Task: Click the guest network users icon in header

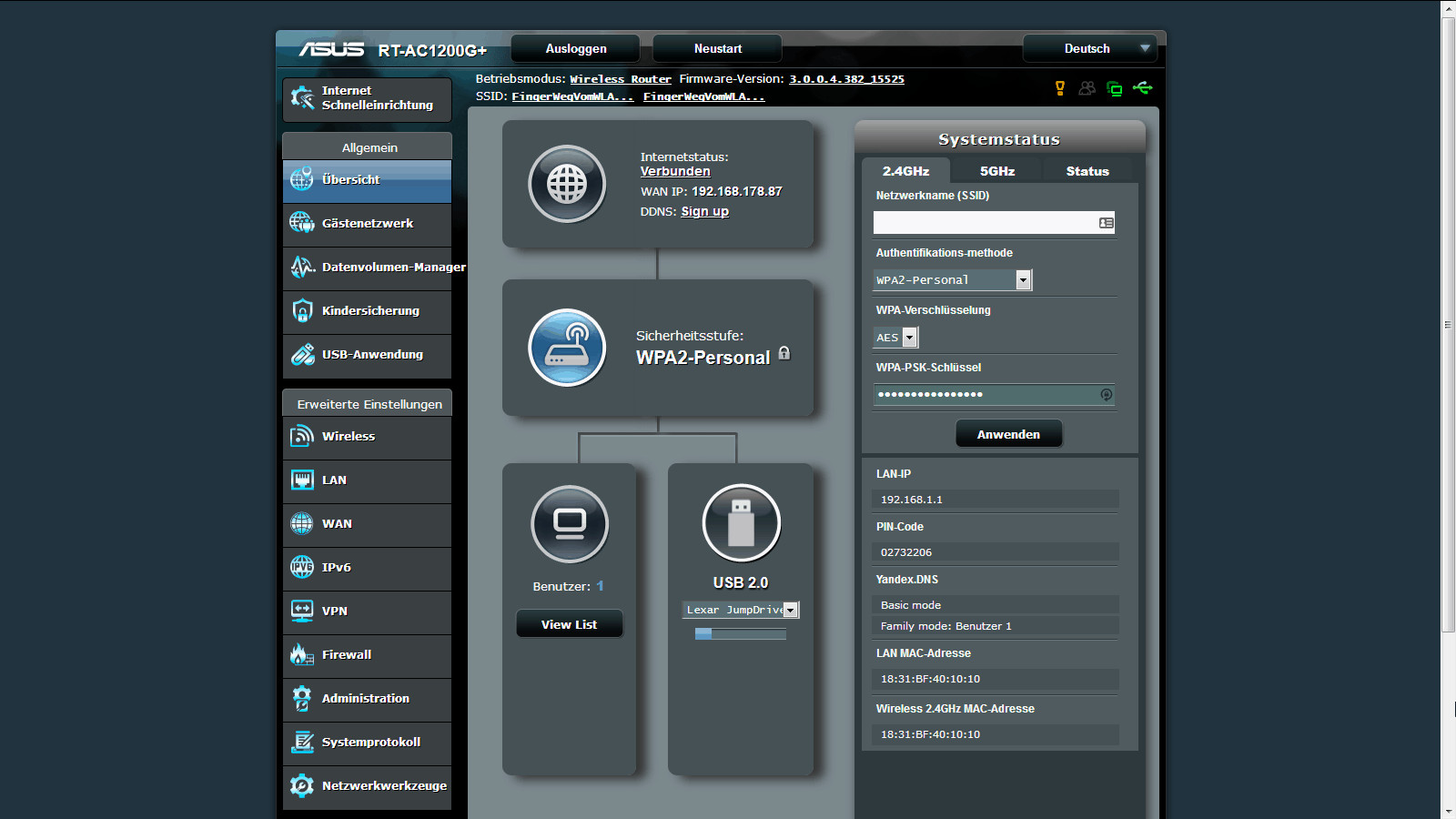Action: pos(1087,88)
